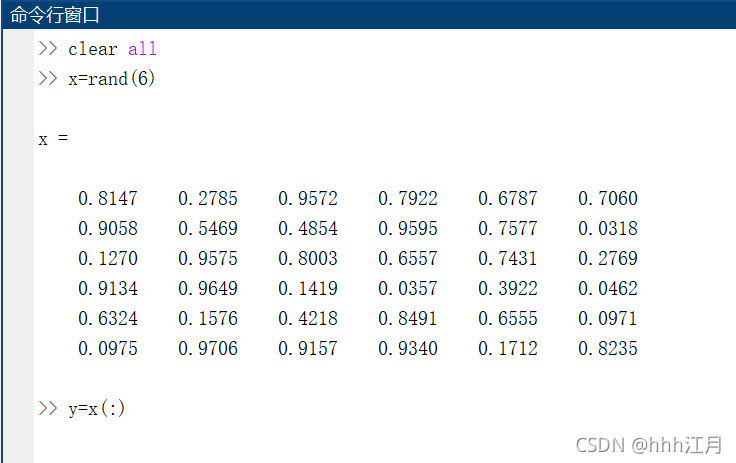
Task: Select matrix value 0.9649
Action: coord(208,288)
